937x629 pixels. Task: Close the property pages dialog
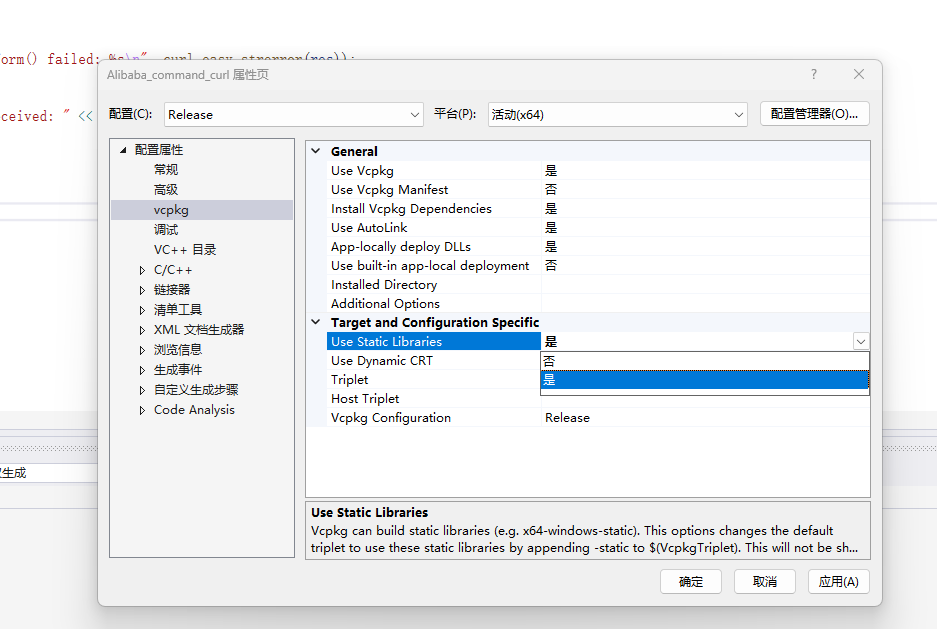click(858, 74)
